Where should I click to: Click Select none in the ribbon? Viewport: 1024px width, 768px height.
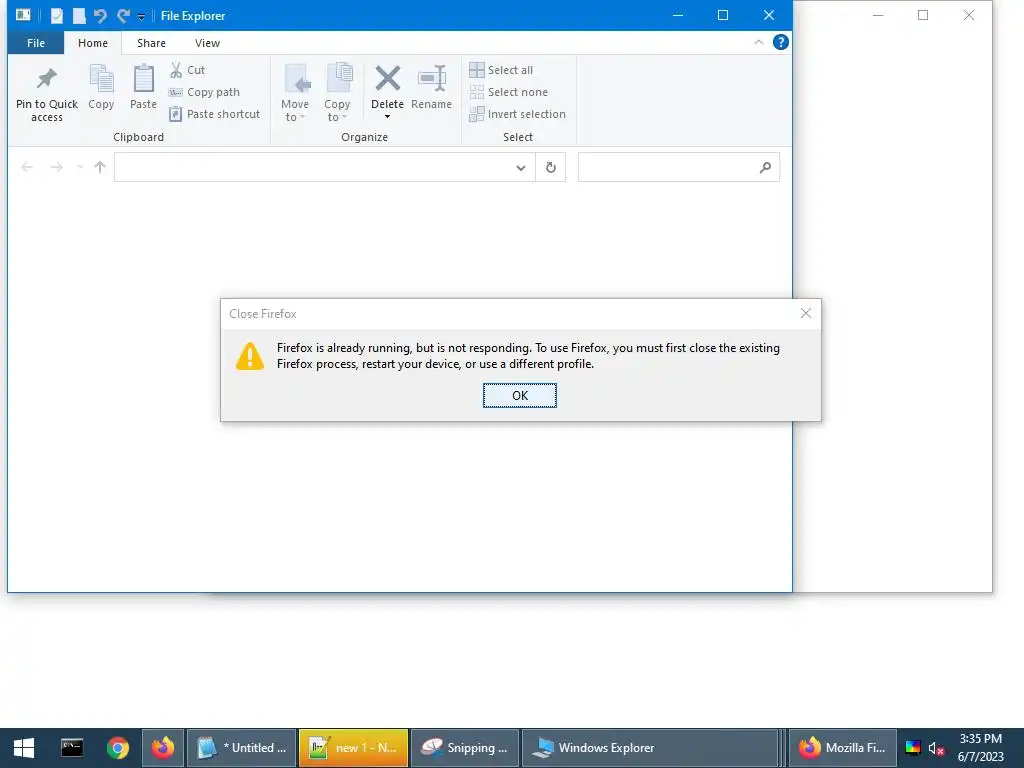[509, 92]
